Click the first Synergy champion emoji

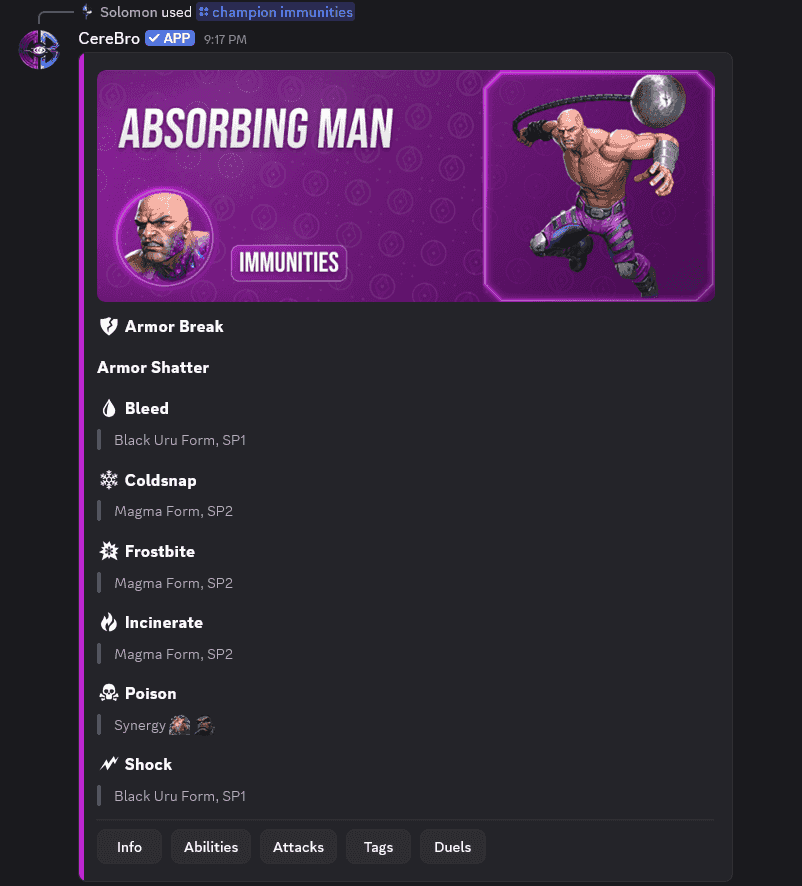point(180,725)
